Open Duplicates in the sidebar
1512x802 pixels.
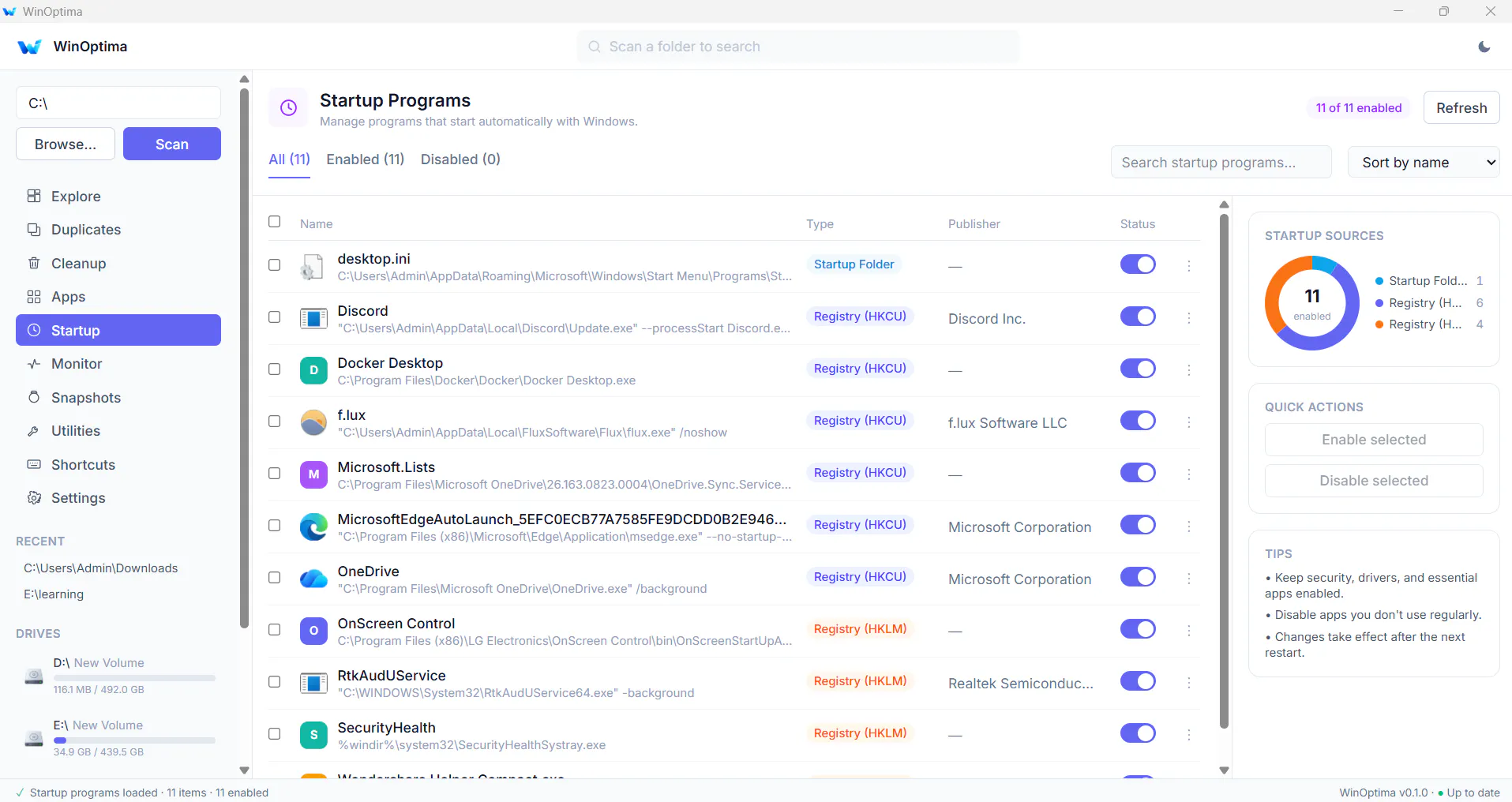pyautogui.click(x=118, y=230)
